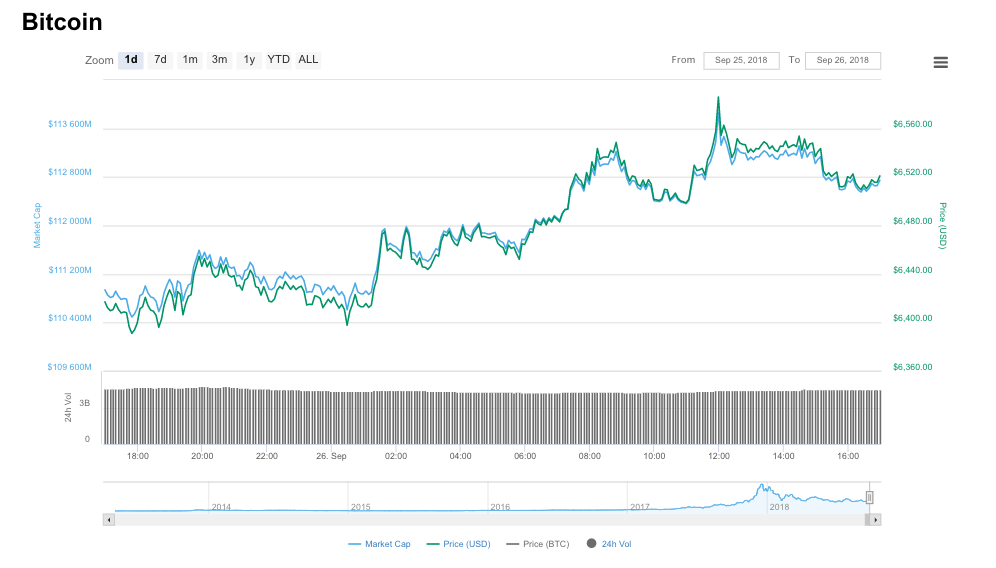Click the 2016 label in the navigator
Image resolution: width=996 pixels, height=568 pixels.
tap(500, 507)
